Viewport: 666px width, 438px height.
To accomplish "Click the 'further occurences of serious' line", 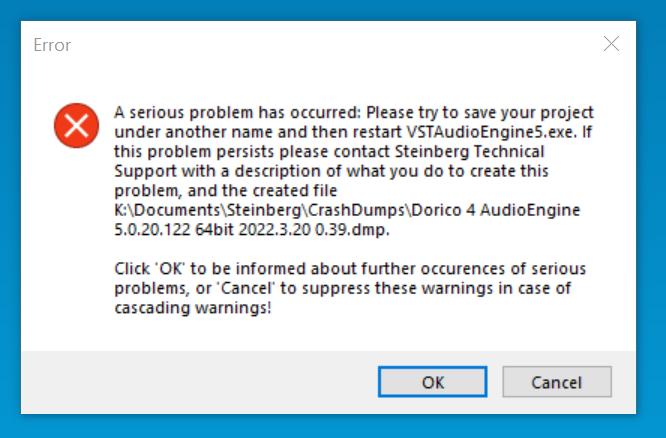I will [x=474, y=269].
